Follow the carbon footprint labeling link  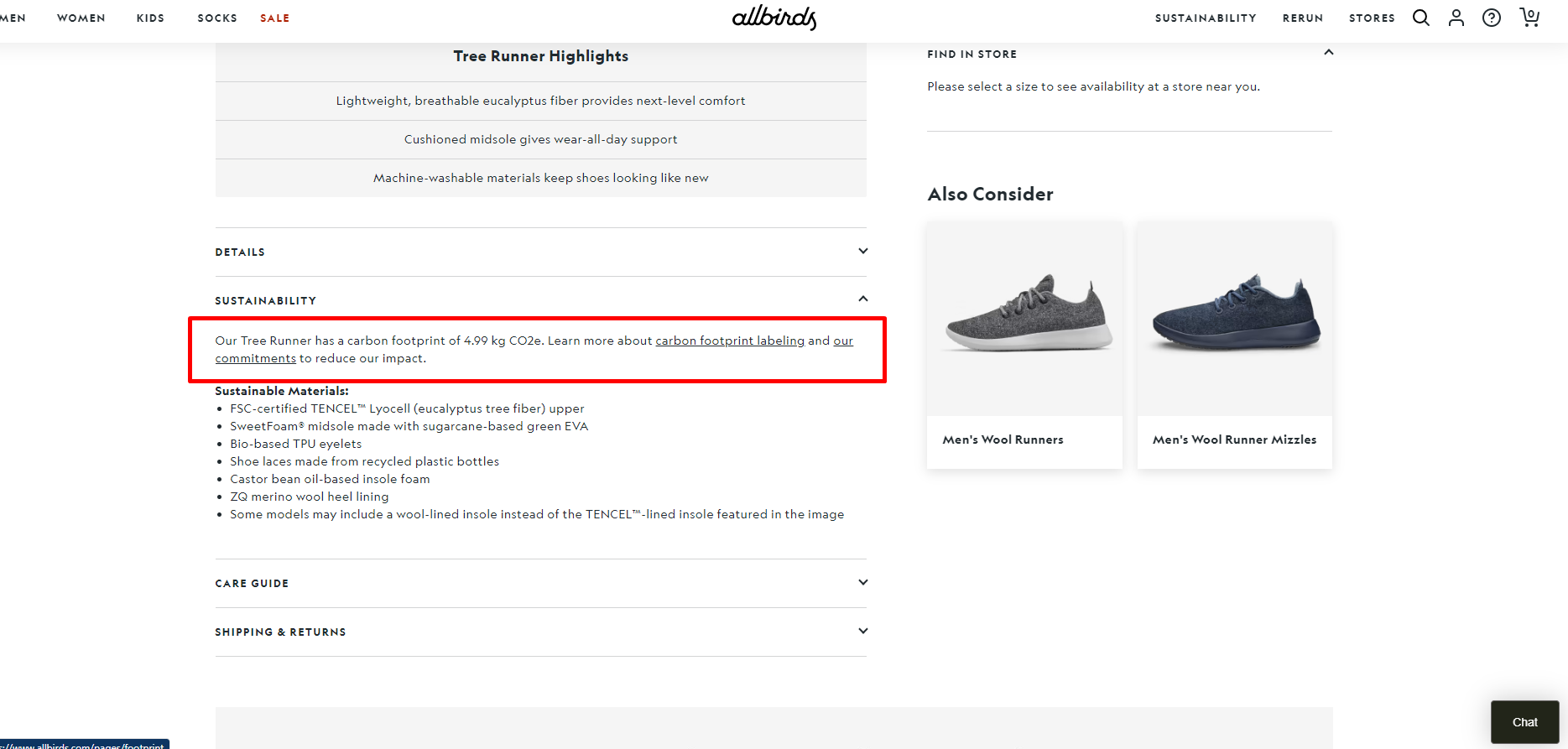coord(729,341)
